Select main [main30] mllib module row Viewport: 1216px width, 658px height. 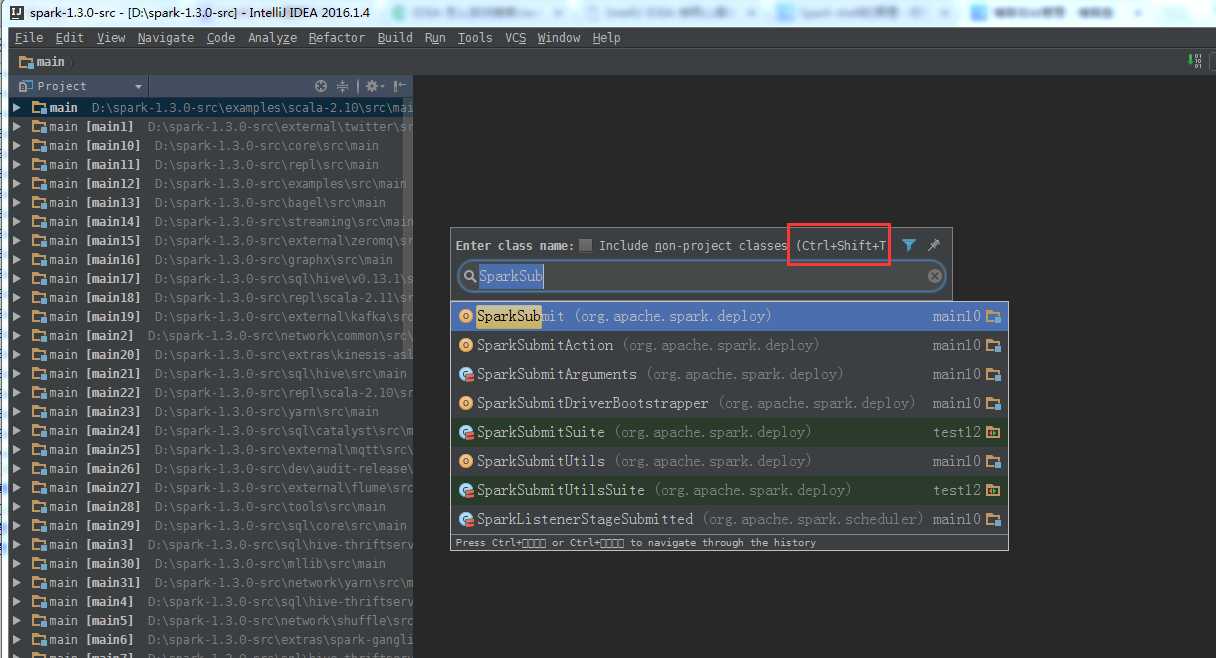click(x=211, y=563)
